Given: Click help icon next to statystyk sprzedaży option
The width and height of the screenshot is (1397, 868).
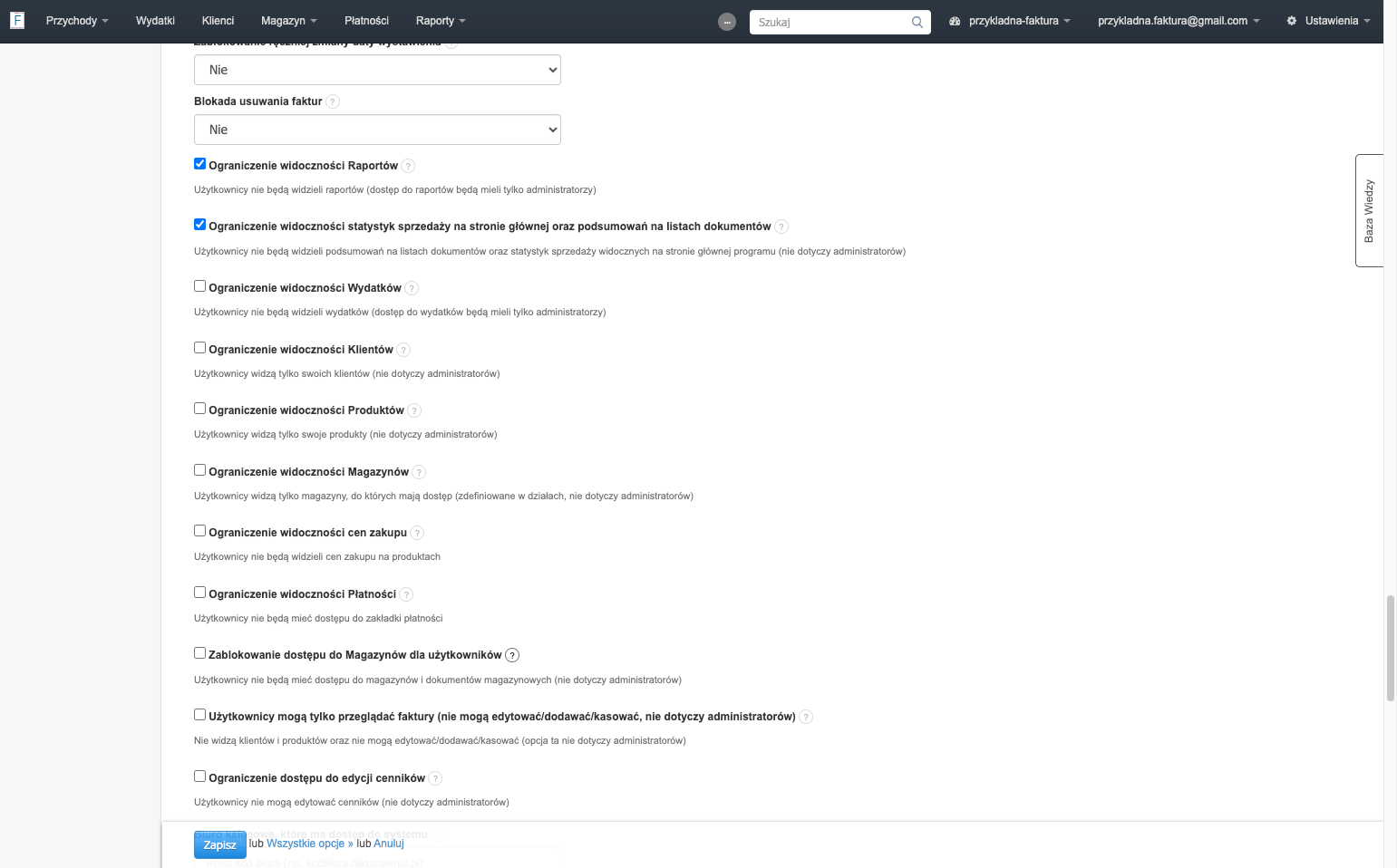Looking at the screenshot, I should [x=781, y=227].
